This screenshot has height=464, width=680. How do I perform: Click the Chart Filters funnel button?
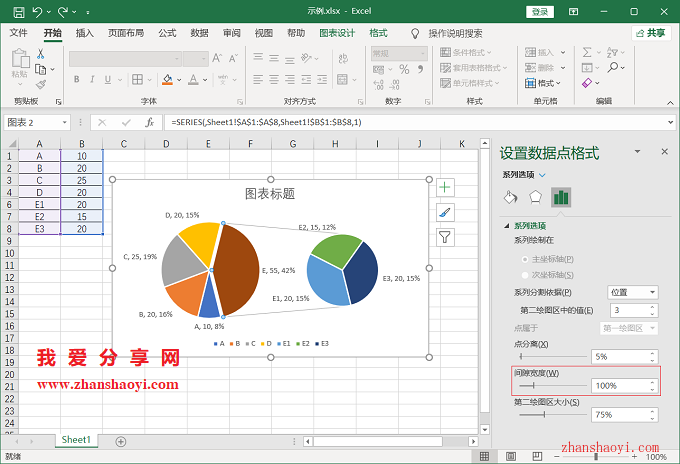(445, 237)
